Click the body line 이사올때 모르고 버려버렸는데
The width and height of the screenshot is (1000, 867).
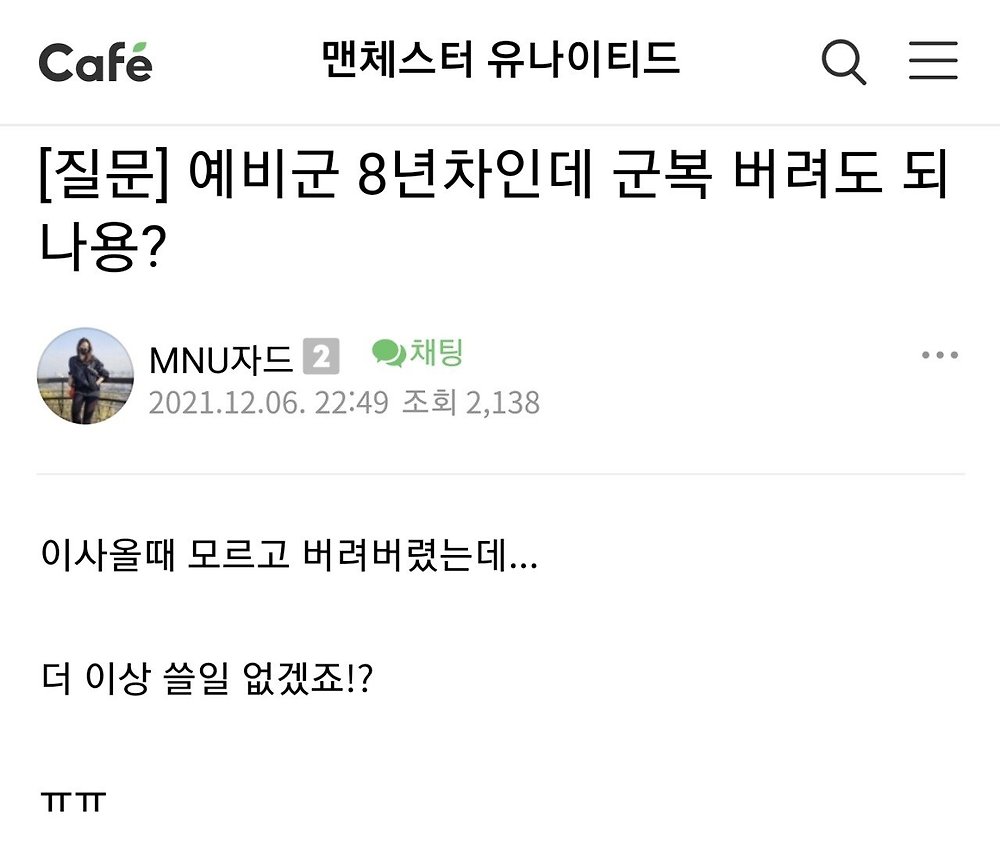[288, 557]
